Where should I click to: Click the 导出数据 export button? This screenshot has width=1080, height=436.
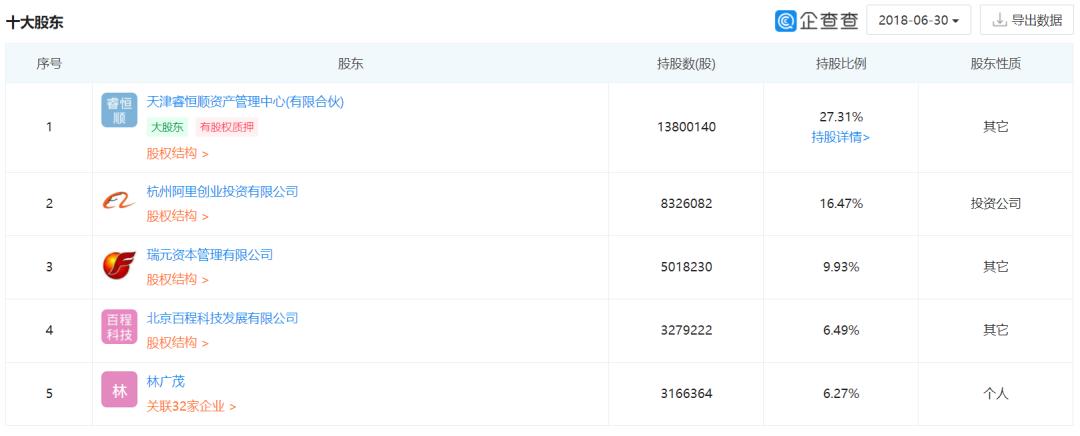click(x=1027, y=20)
